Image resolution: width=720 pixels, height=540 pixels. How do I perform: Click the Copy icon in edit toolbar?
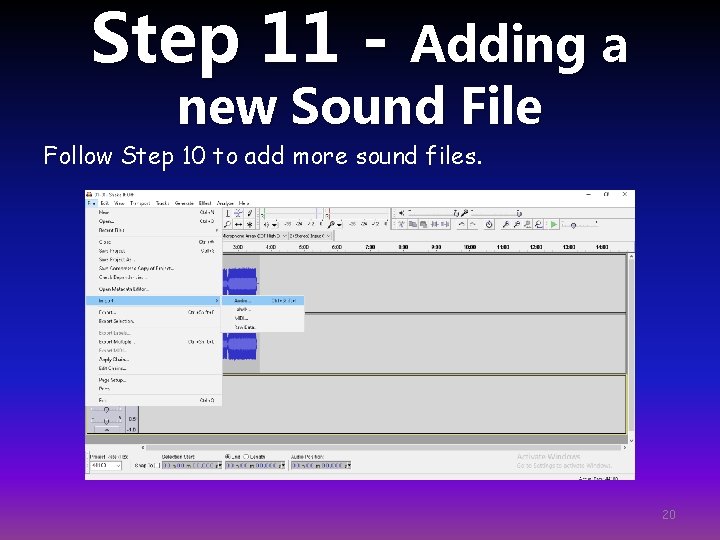[x=413, y=224]
